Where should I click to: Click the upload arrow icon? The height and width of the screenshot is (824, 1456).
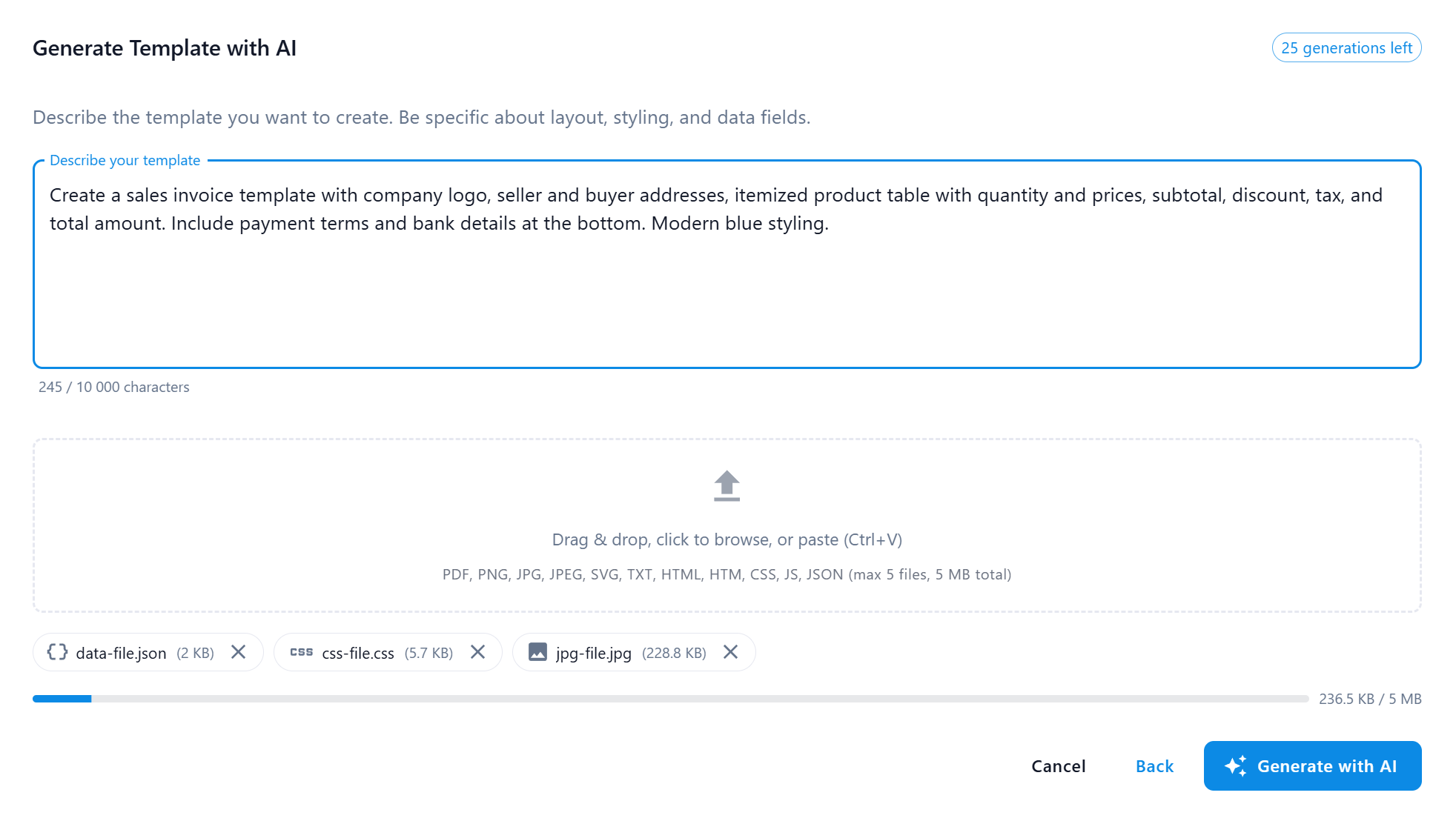pyautogui.click(x=726, y=485)
